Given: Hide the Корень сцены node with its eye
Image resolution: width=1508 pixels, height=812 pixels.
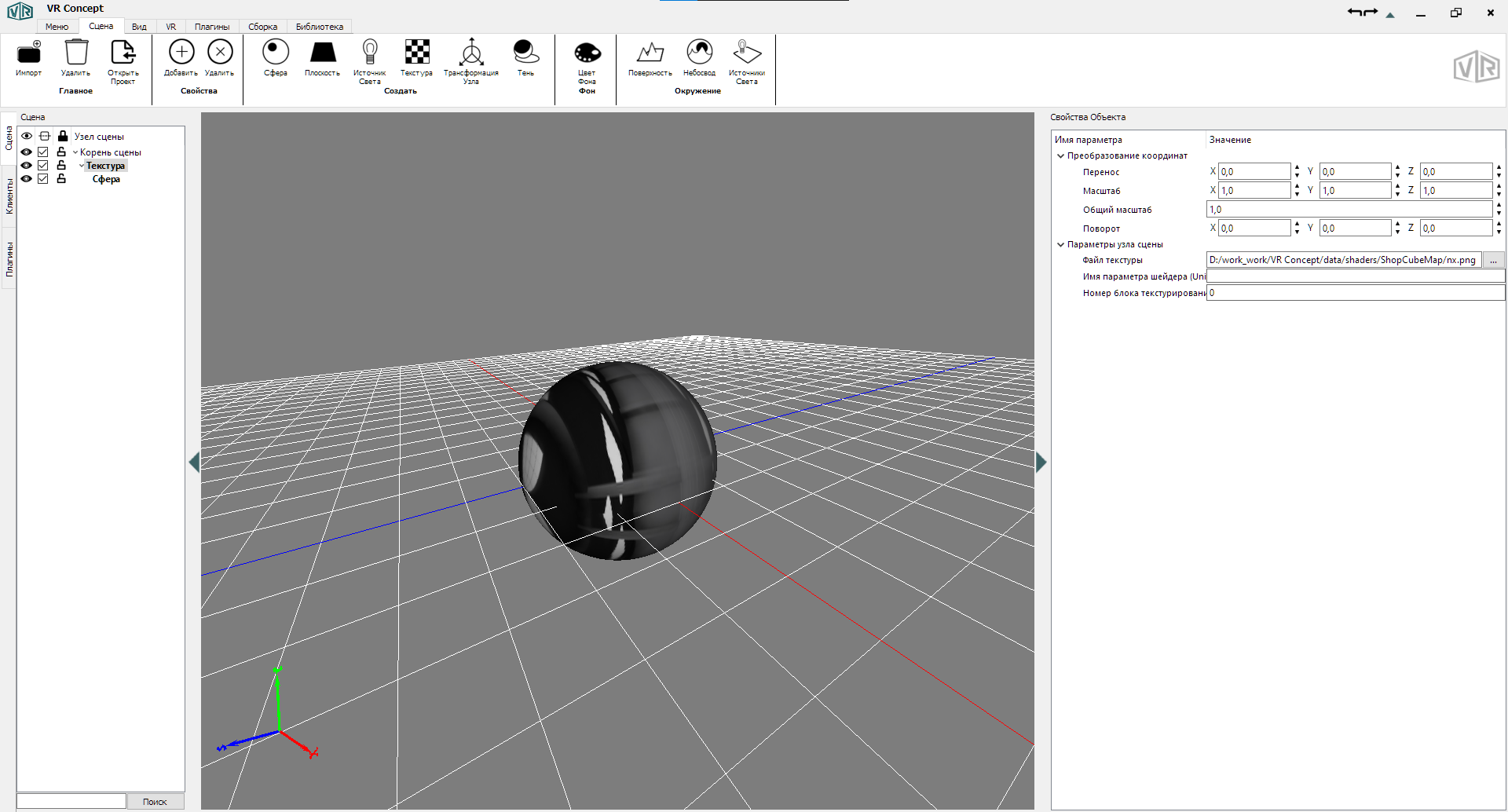Looking at the screenshot, I should pos(27,152).
